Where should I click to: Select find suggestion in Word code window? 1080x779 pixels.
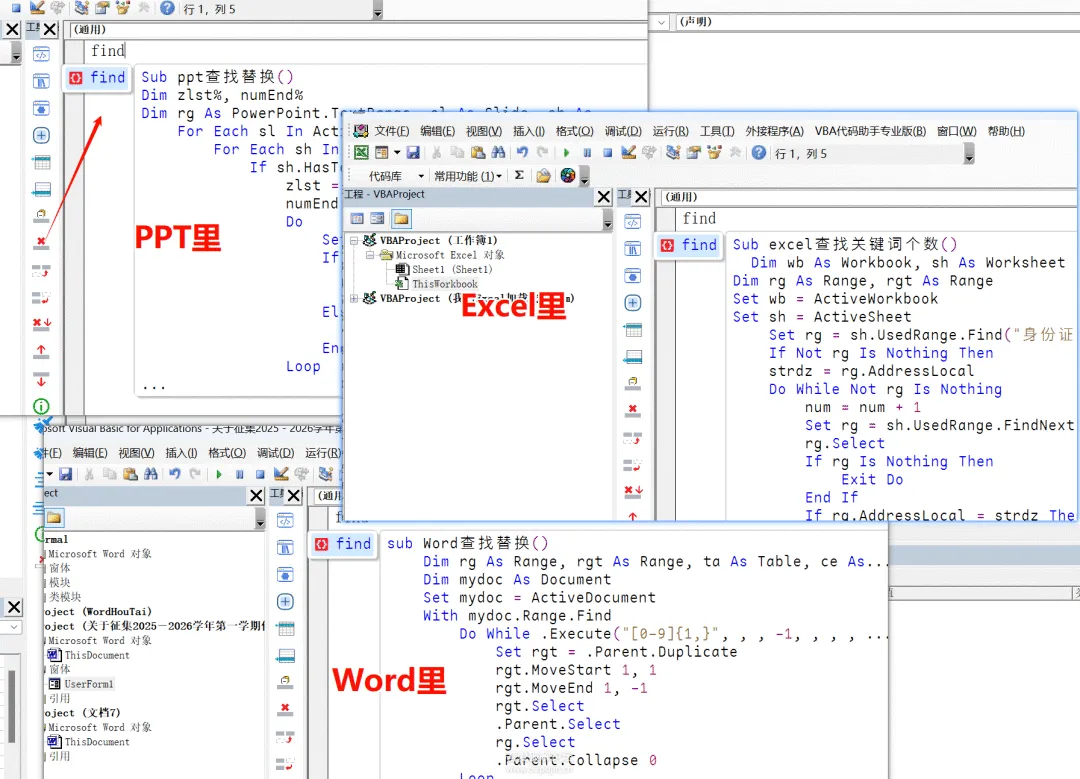343,544
